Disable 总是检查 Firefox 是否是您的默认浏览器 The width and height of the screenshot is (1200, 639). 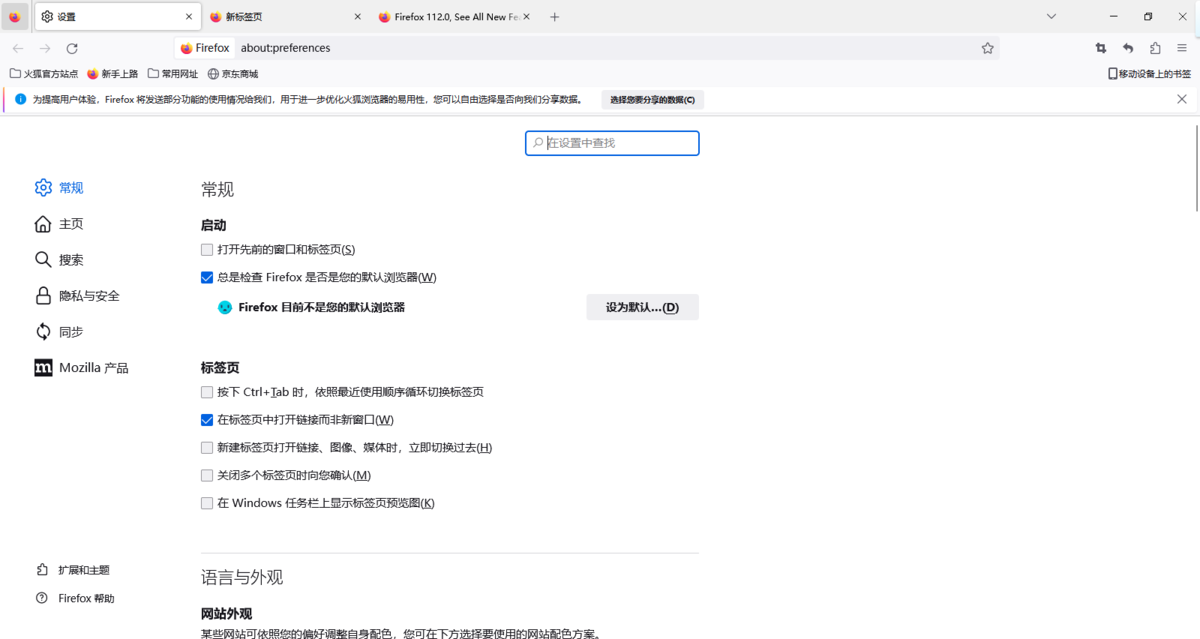(x=207, y=277)
